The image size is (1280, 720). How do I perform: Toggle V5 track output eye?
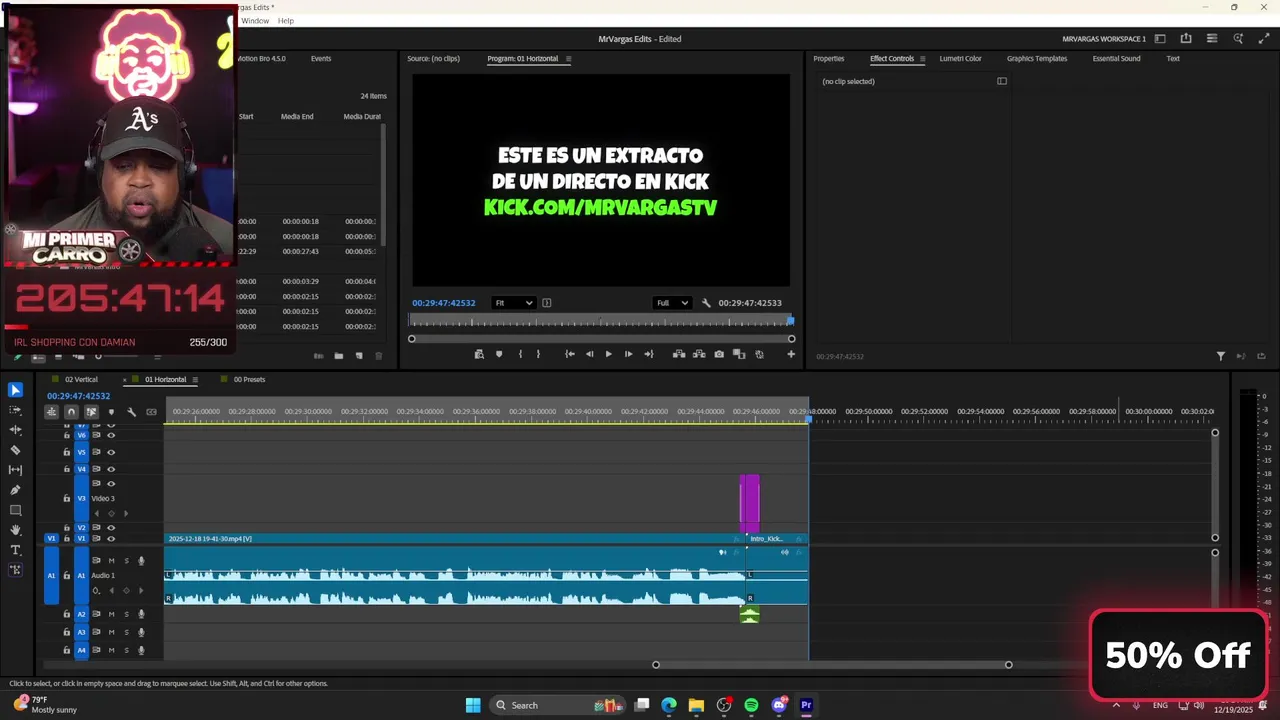pyautogui.click(x=111, y=452)
